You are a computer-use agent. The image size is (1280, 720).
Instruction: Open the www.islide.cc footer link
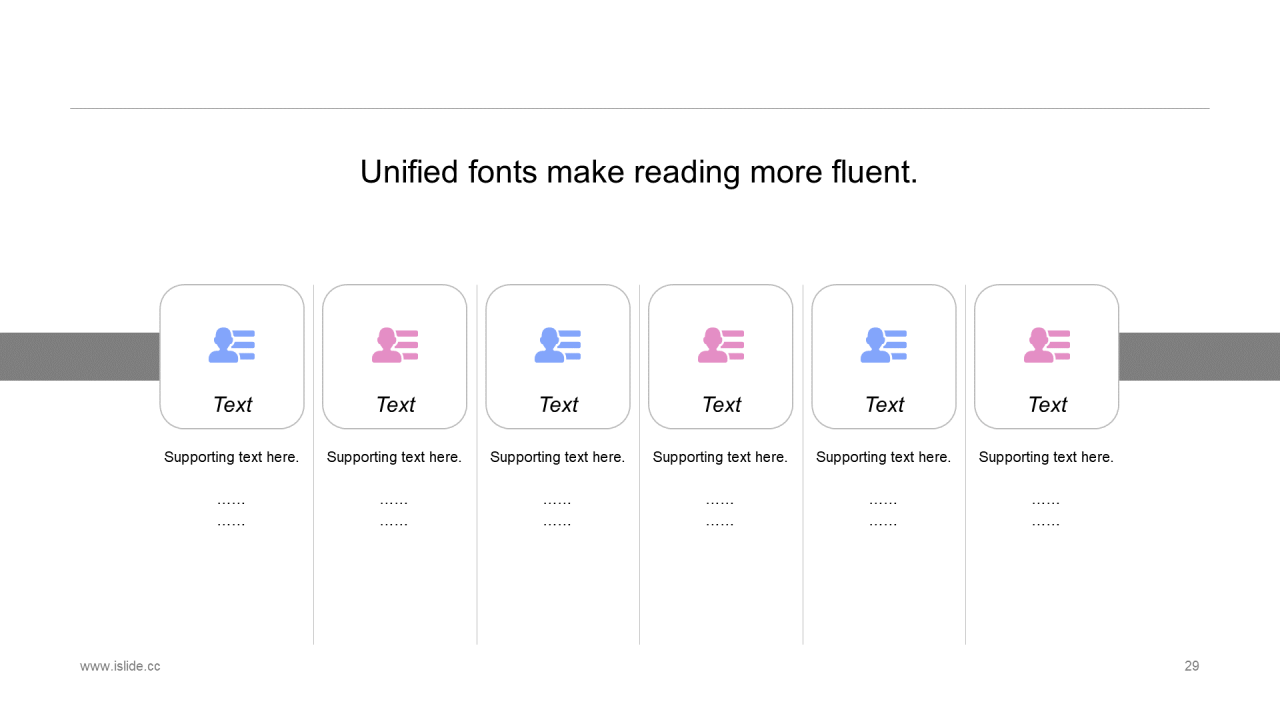pos(120,666)
